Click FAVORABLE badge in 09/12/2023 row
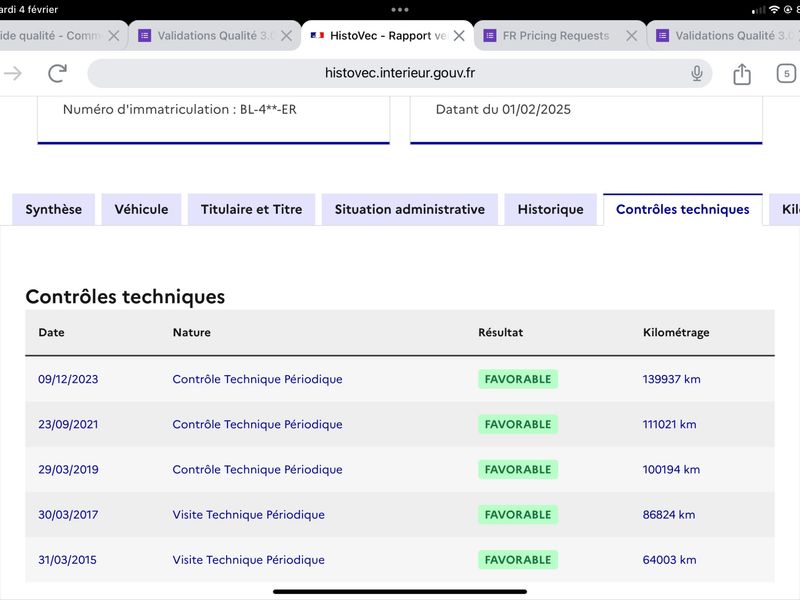The width and height of the screenshot is (800, 600). (x=518, y=379)
